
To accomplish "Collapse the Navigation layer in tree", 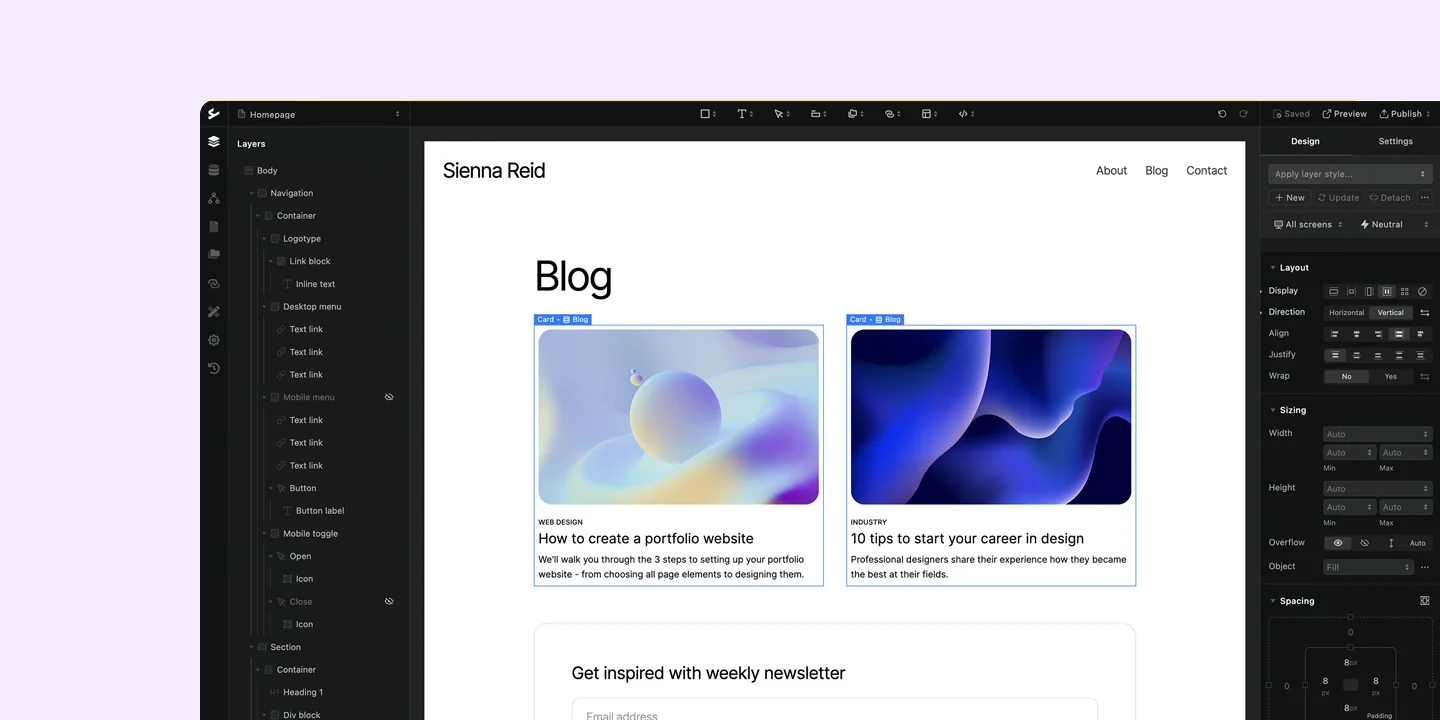I will (x=252, y=193).
